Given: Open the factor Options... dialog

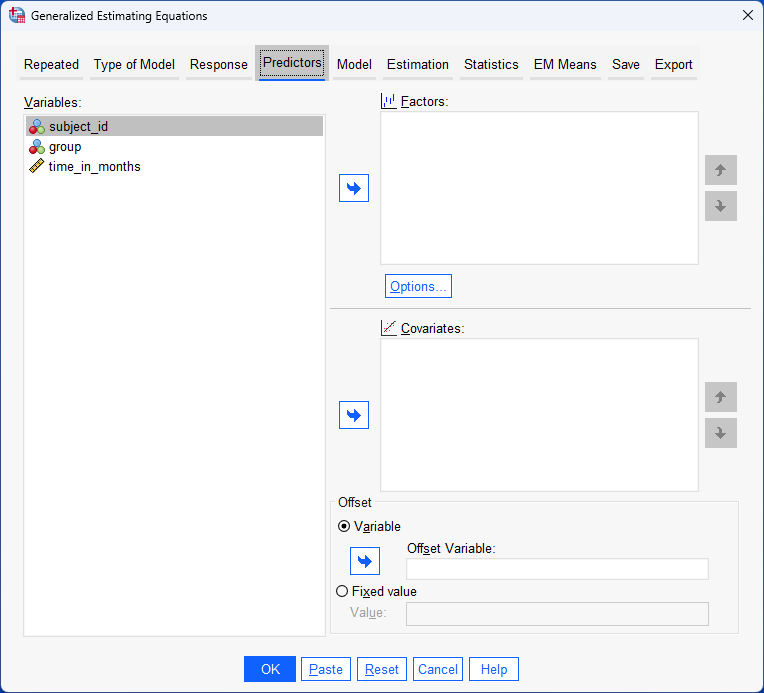Looking at the screenshot, I should [x=418, y=286].
